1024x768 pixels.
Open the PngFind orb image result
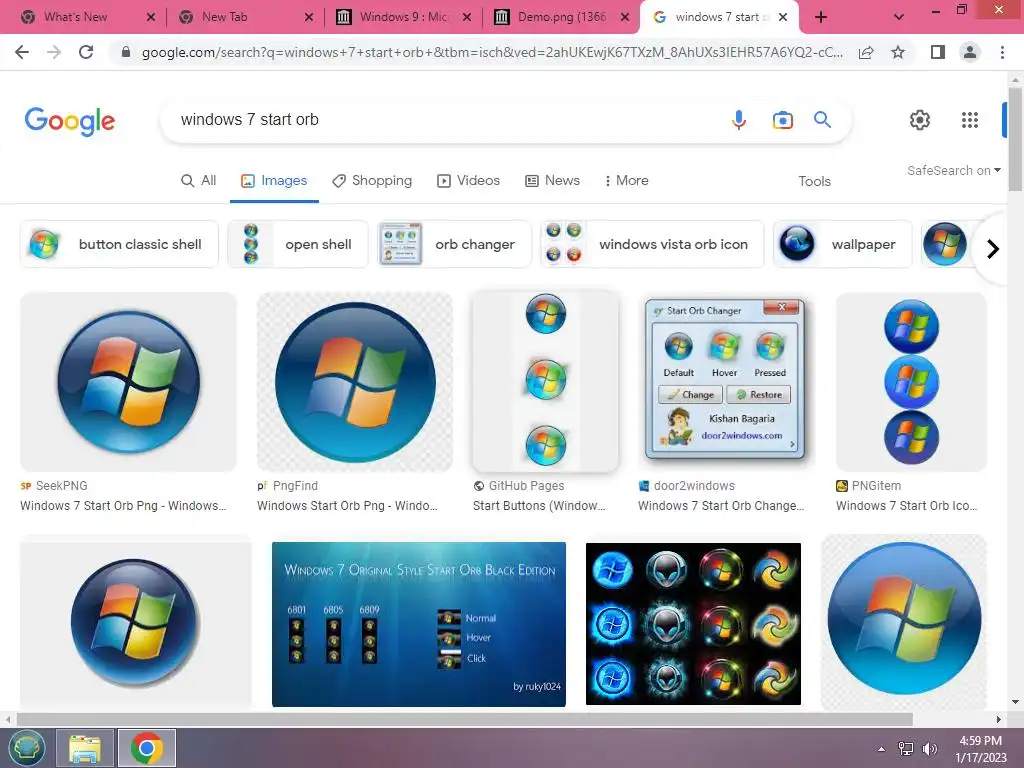pyautogui.click(x=355, y=382)
